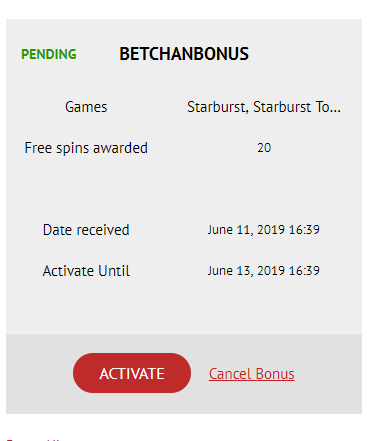Open the truncated Starburst games list text

tap(264, 107)
